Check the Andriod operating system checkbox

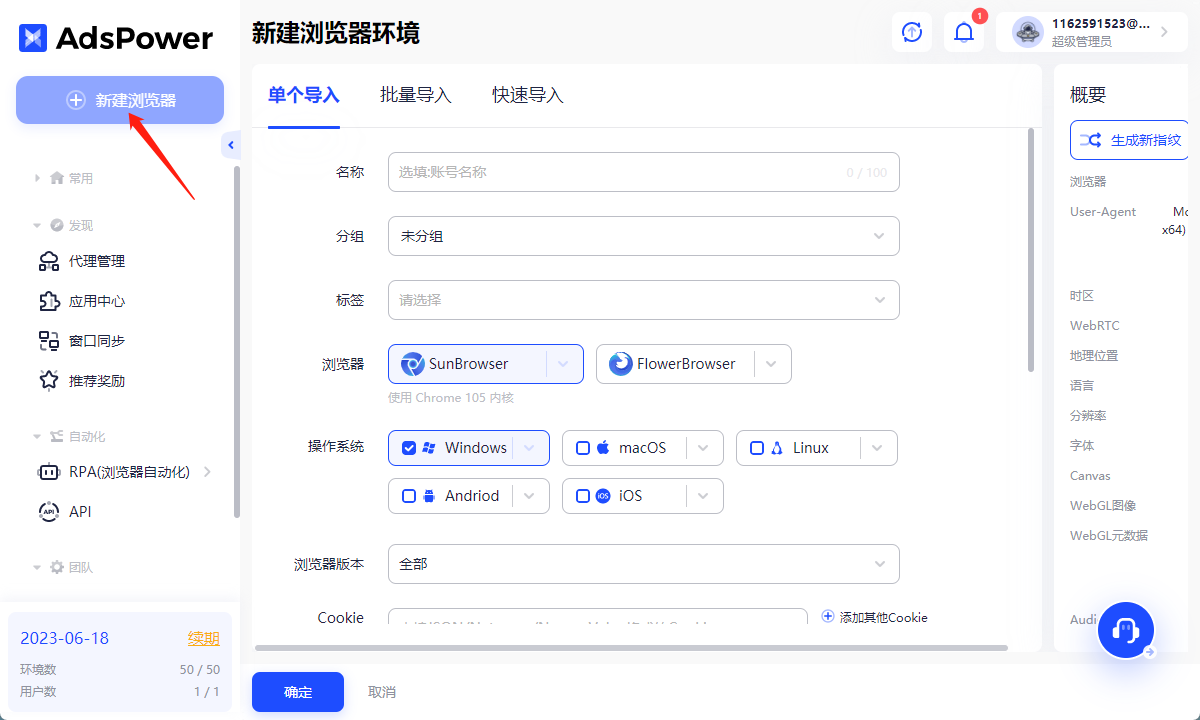tap(409, 496)
